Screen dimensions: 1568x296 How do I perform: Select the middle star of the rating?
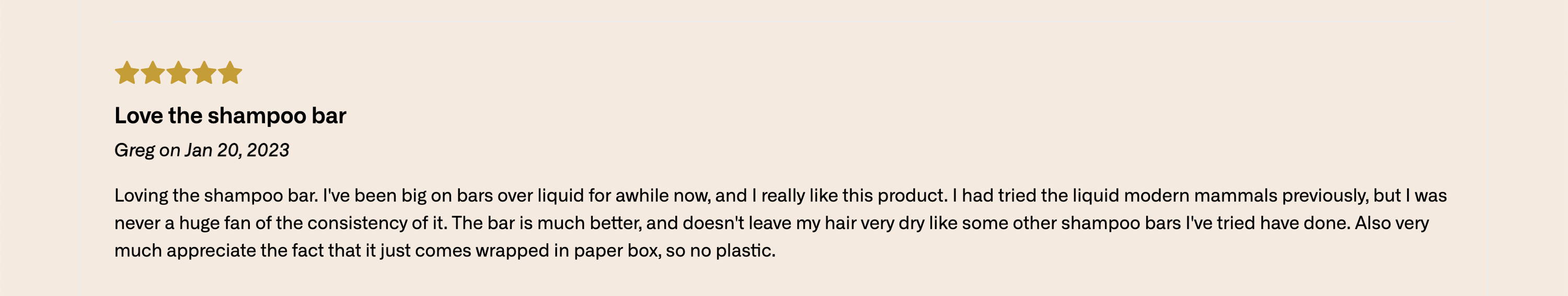click(178, 73)
